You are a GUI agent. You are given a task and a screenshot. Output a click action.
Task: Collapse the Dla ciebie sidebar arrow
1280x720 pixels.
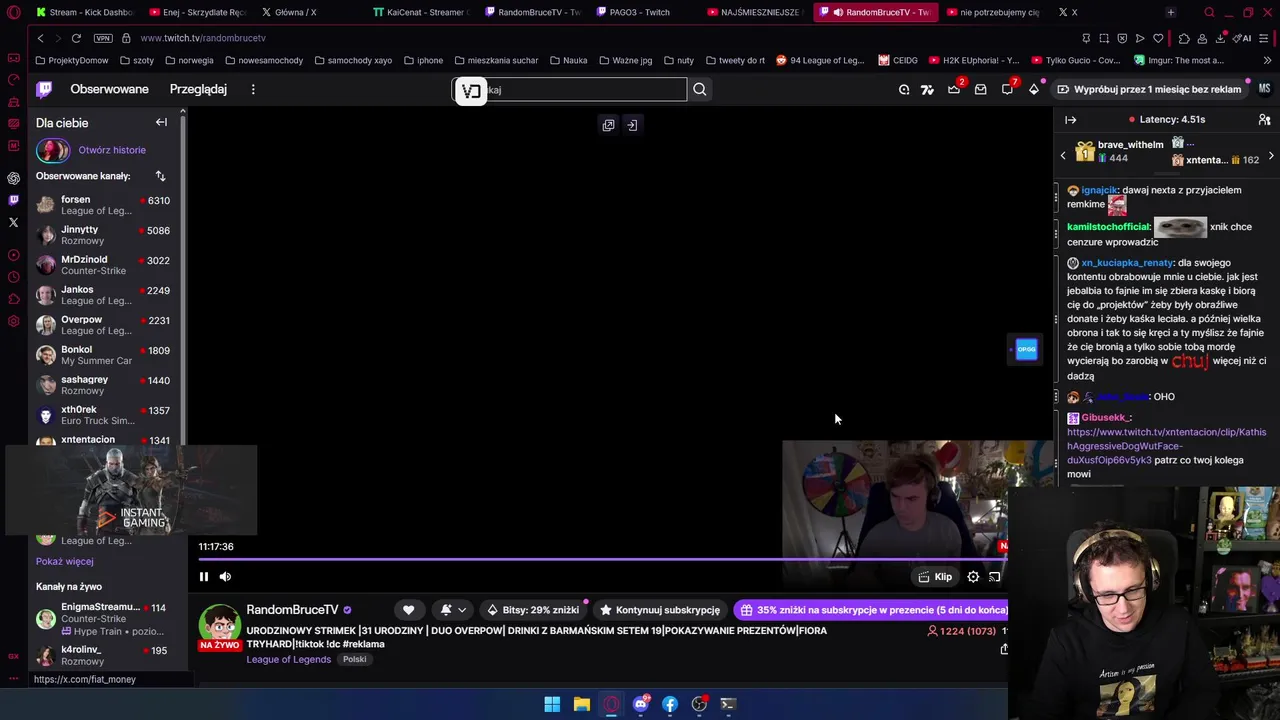(161, 122)
